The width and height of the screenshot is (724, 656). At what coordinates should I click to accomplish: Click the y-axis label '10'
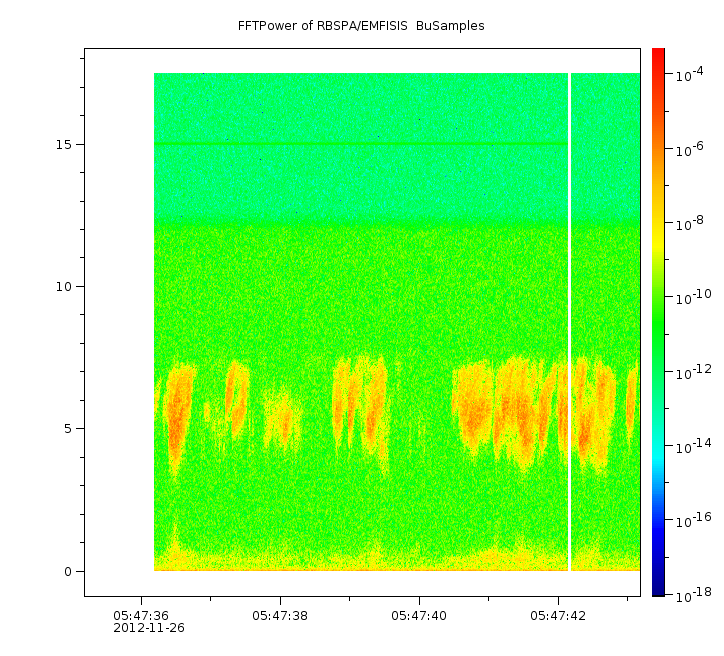point(64,287)
